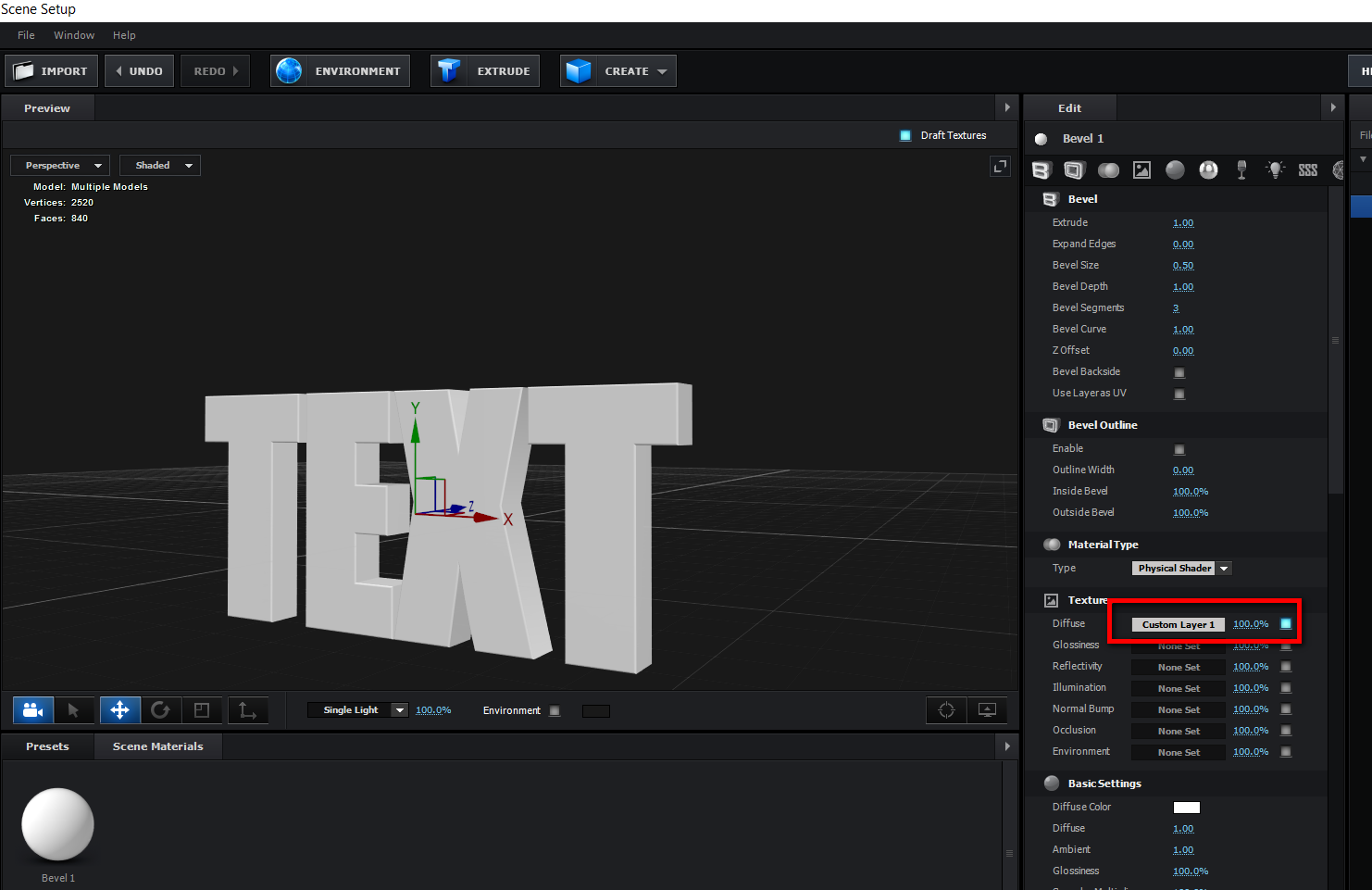Image resolution: width=1372 pixels, height=890 pixels.
Task: Activate the rotate tool icon
Action: 160,710
